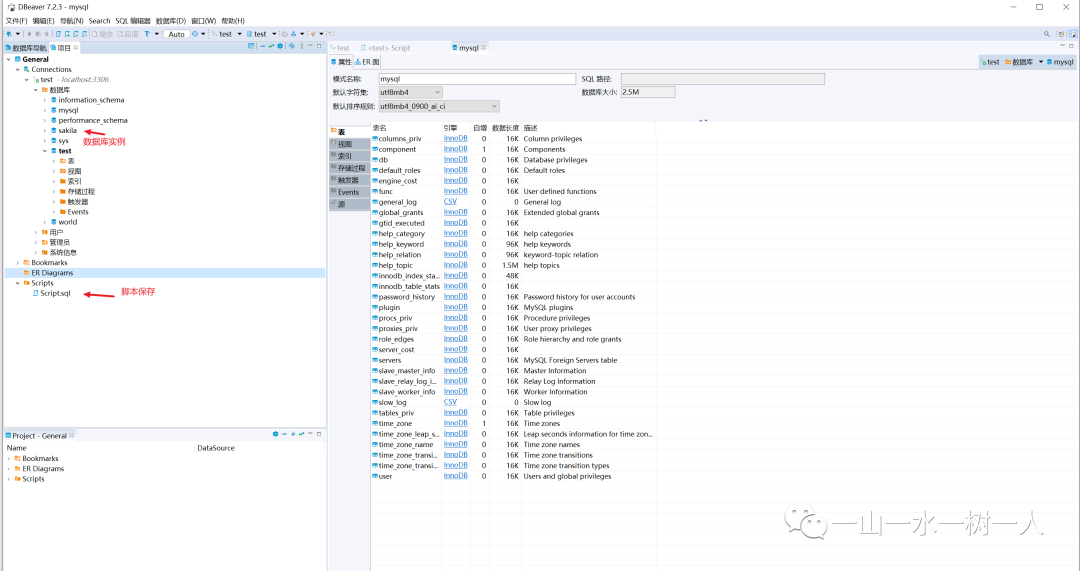Click the mysql breadcrumb at top right
The width and height of the screenshot is (1080, 571).
[x=1060, y=62]
